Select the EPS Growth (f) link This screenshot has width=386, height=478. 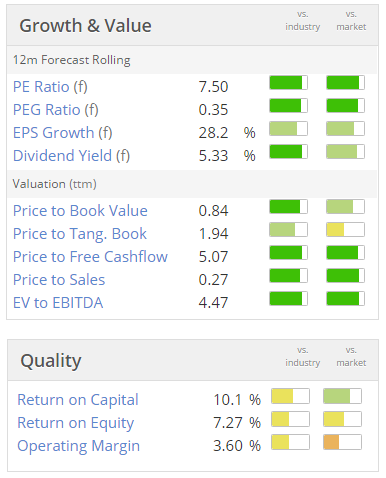point(63,133)
